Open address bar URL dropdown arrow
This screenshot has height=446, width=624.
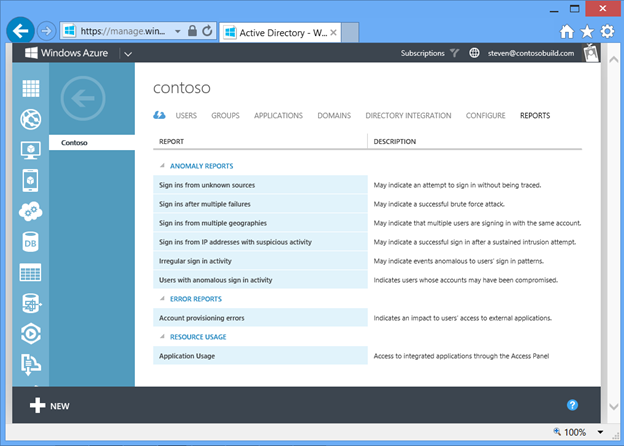coord(177,31)
